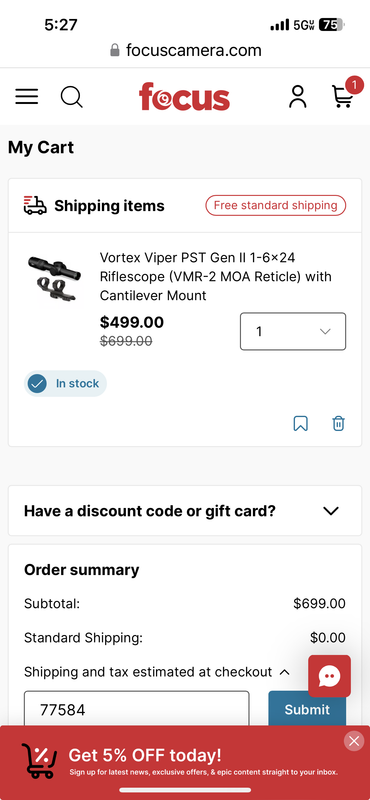
Task: Tap the Get 5% OFF today banner
Action: (x=185, y=760)
